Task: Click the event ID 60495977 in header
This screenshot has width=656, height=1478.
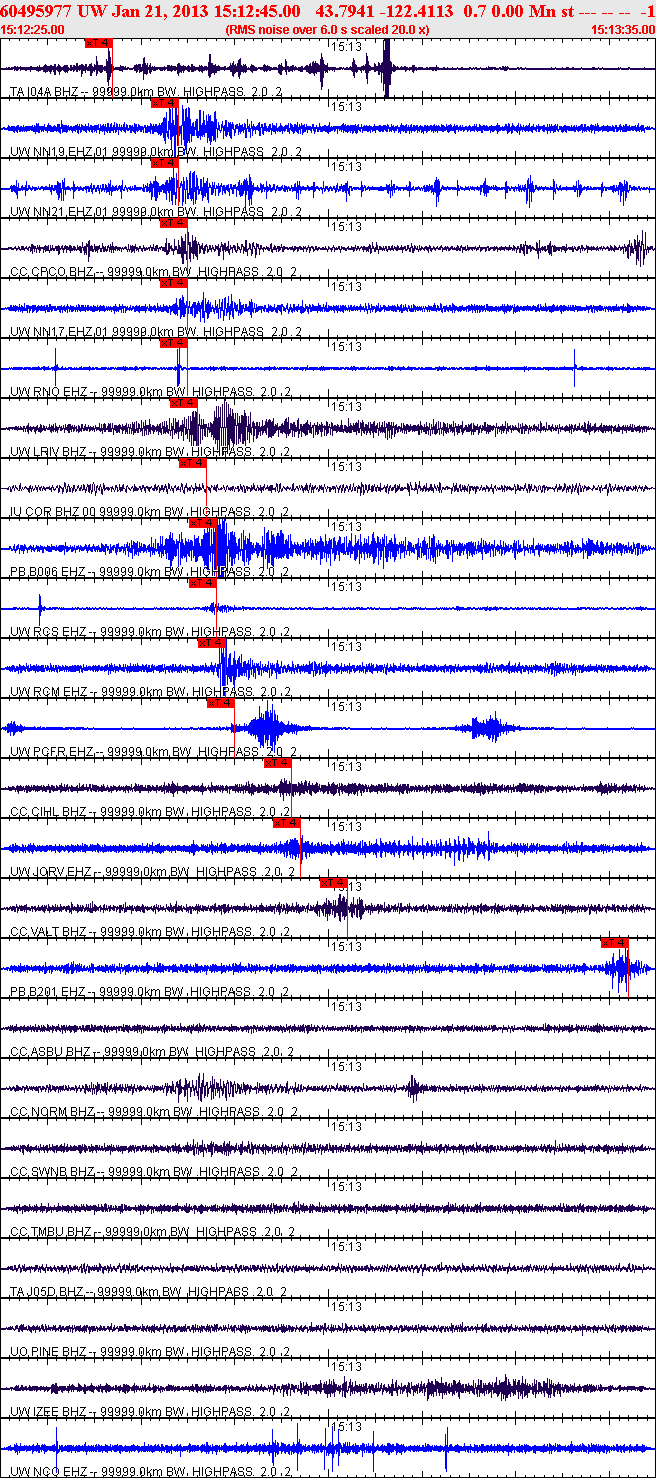Action: coord(36,11)
